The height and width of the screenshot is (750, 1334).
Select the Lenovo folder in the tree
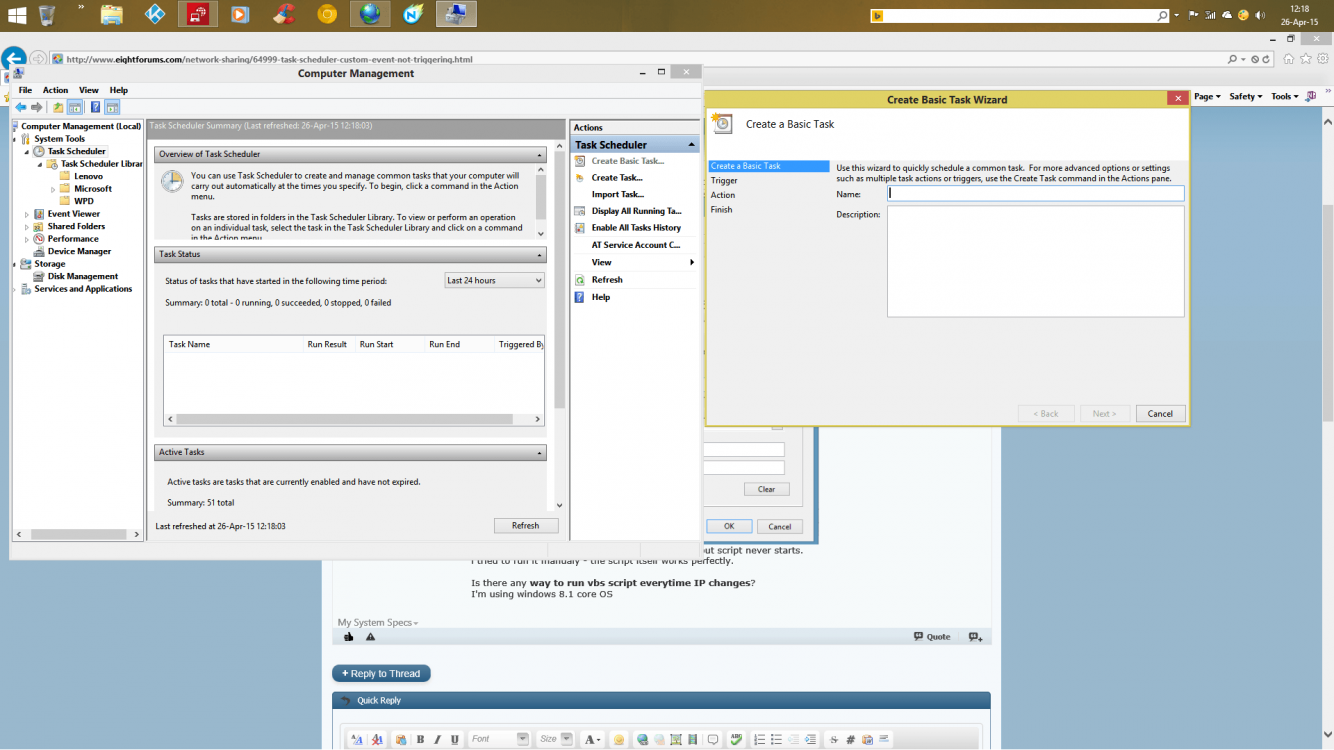[88, 176]
